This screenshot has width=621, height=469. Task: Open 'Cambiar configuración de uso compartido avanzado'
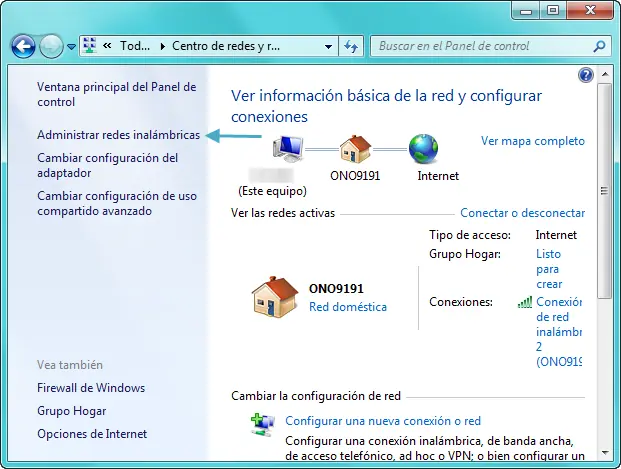[x=117, y=203]
